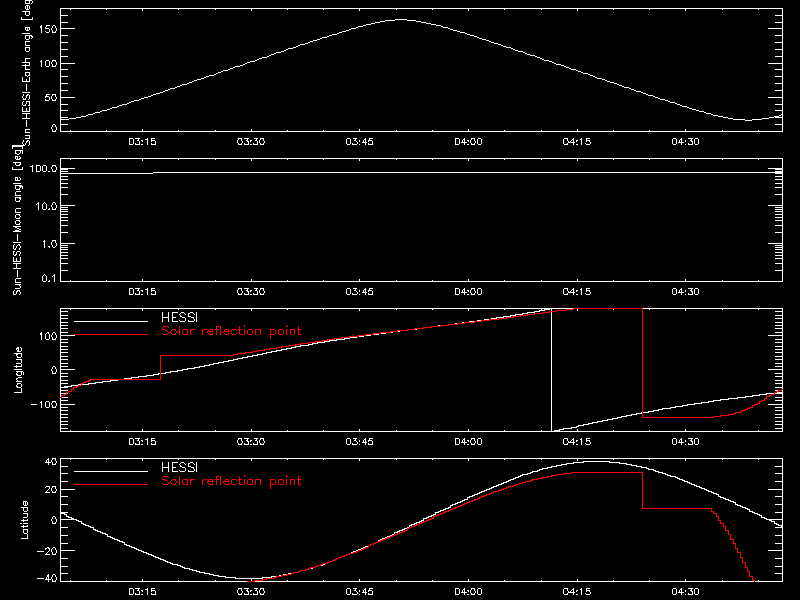The image size is (800, 600).
Task: Click the red legend line in Longitude plot
Action: (111, 335)
